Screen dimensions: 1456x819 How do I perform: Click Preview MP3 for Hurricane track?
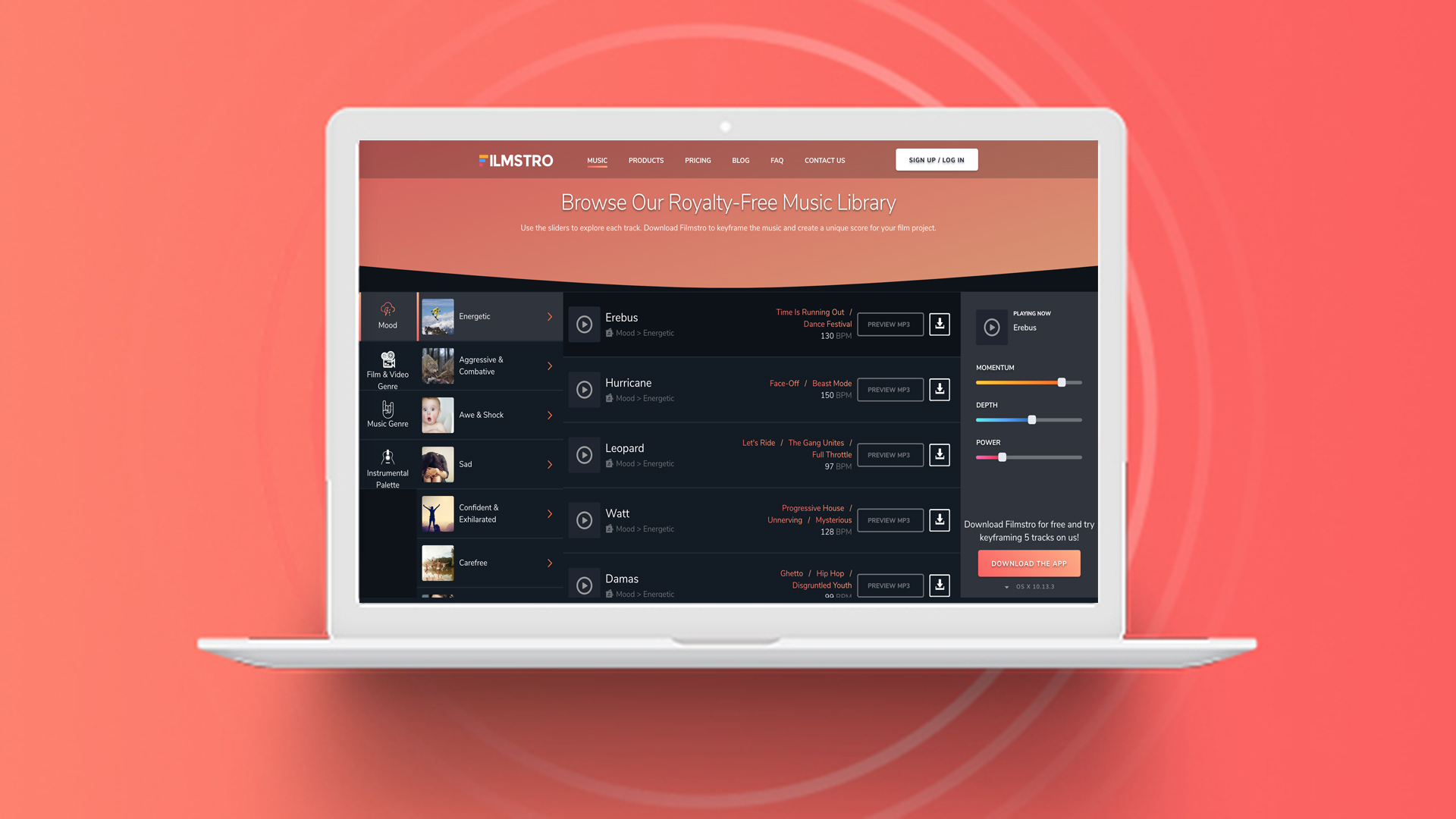[888, 389]
